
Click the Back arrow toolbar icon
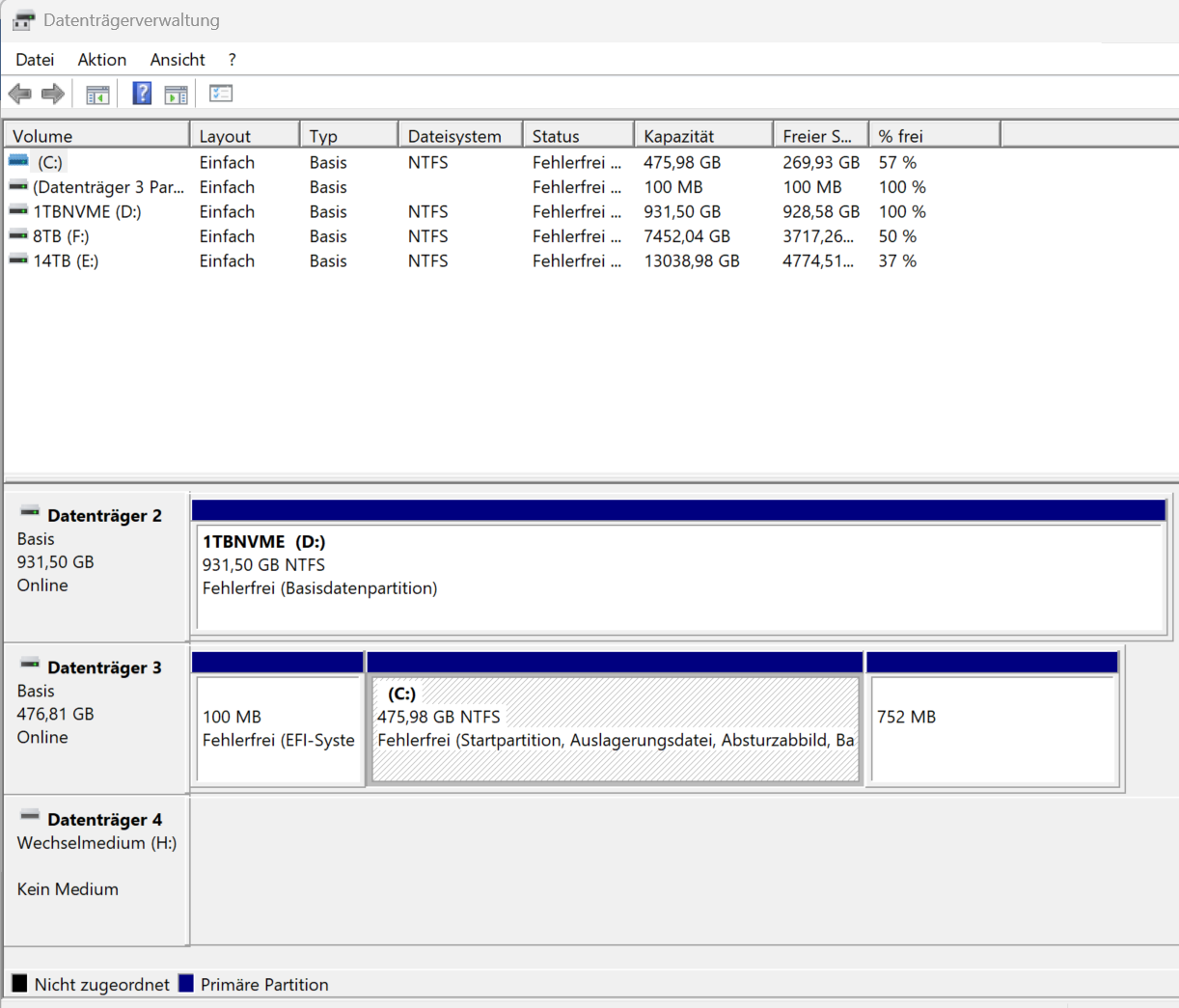pyautogui.click(x=19, y=94)
